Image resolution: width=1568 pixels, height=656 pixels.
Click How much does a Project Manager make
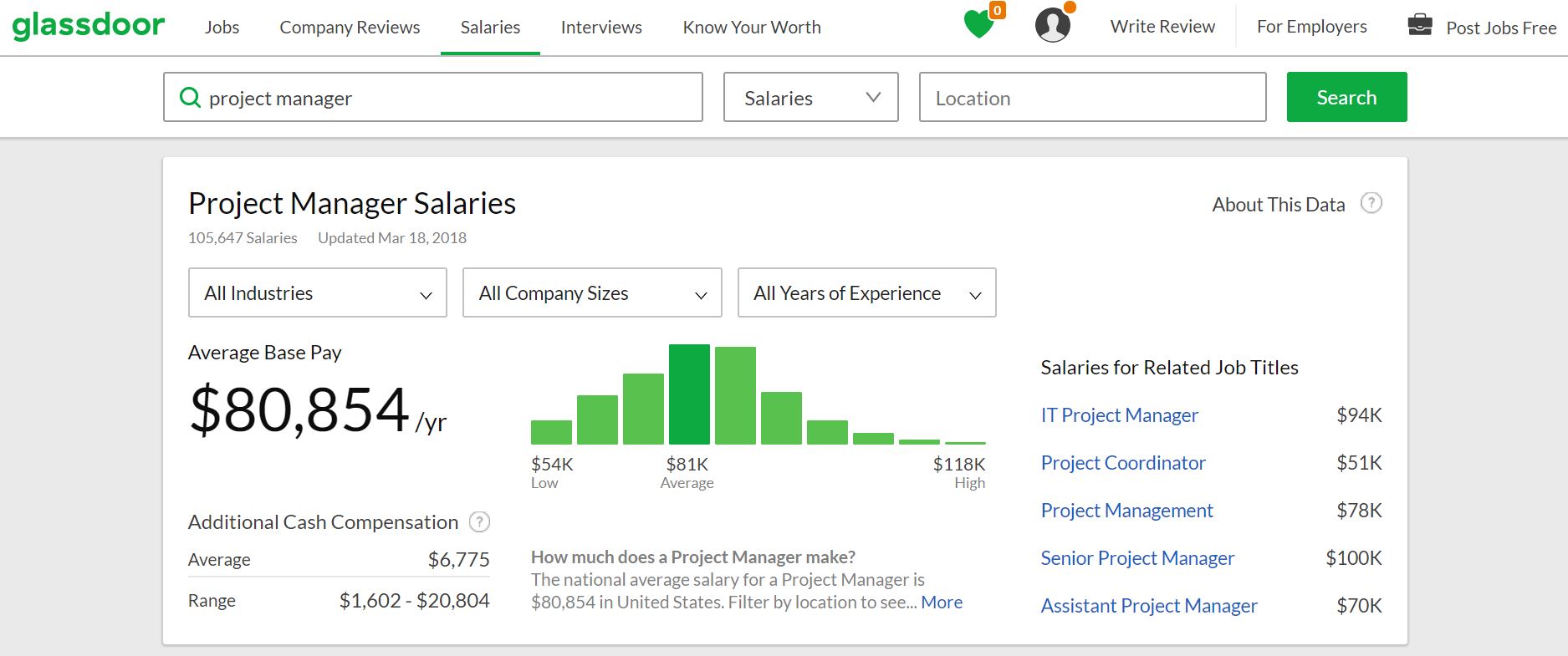tap(693, 557)
